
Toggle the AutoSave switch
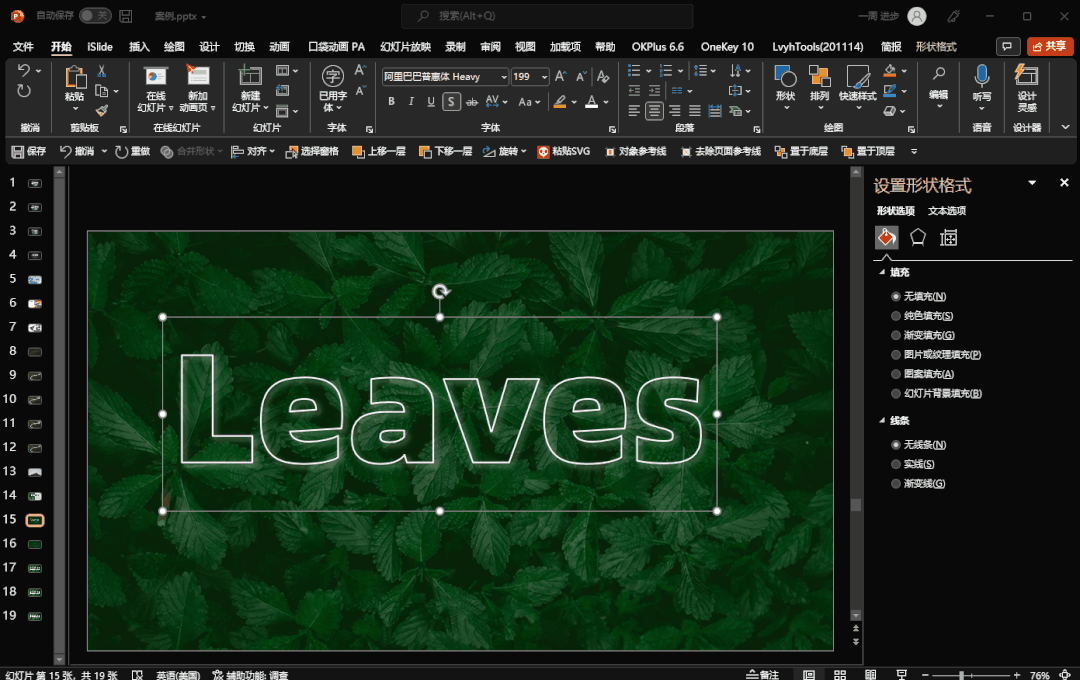[x=95, y=15]
